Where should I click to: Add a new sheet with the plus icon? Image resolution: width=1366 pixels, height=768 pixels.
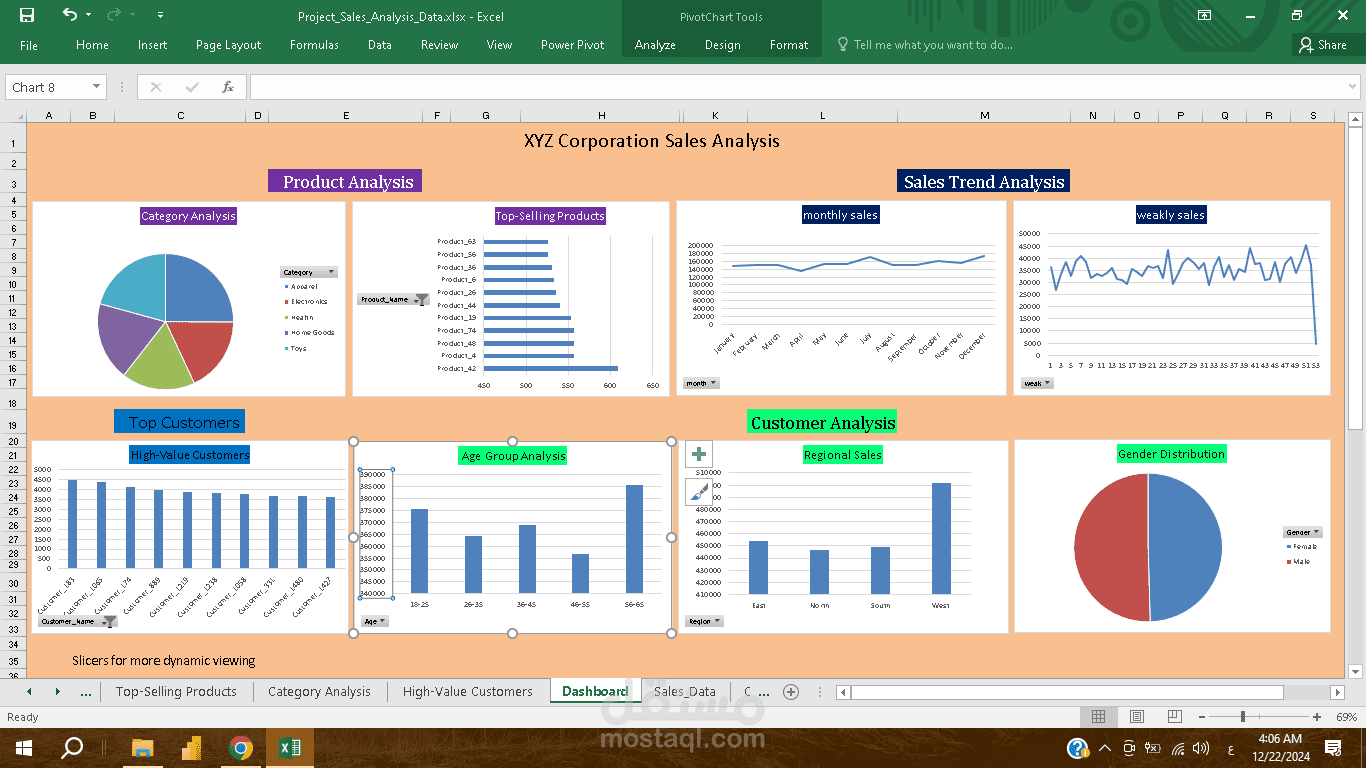(791, 691)
